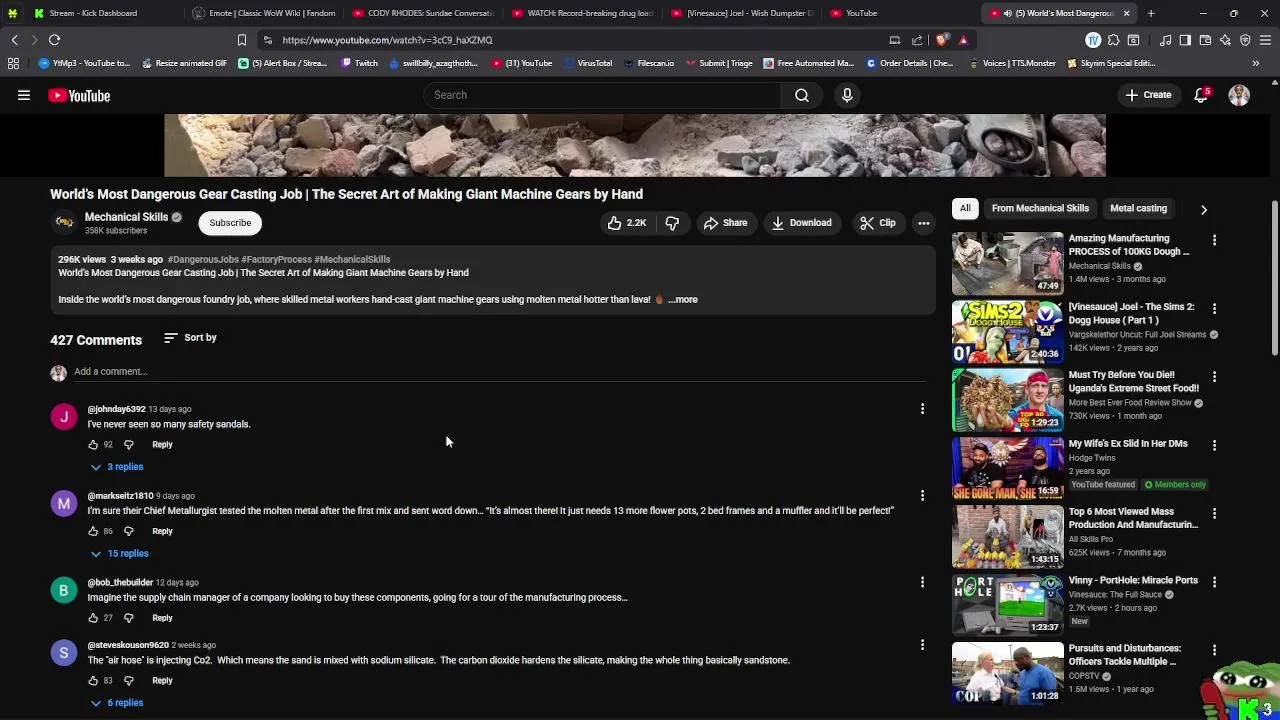Select the Metal casting chip
The height and width of the screenshot is (720, 1280).
[x=1138, y=209]
